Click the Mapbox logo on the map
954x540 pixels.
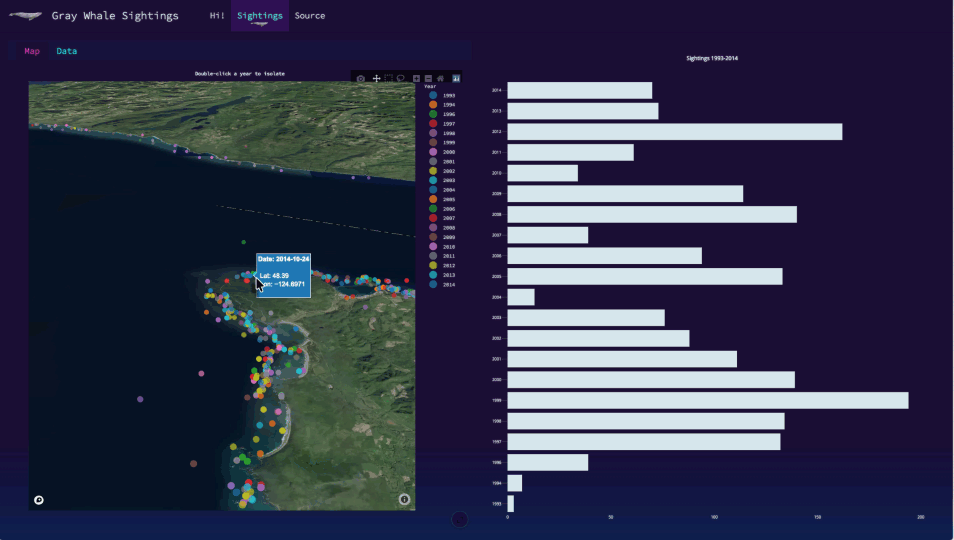click(39, 499)
